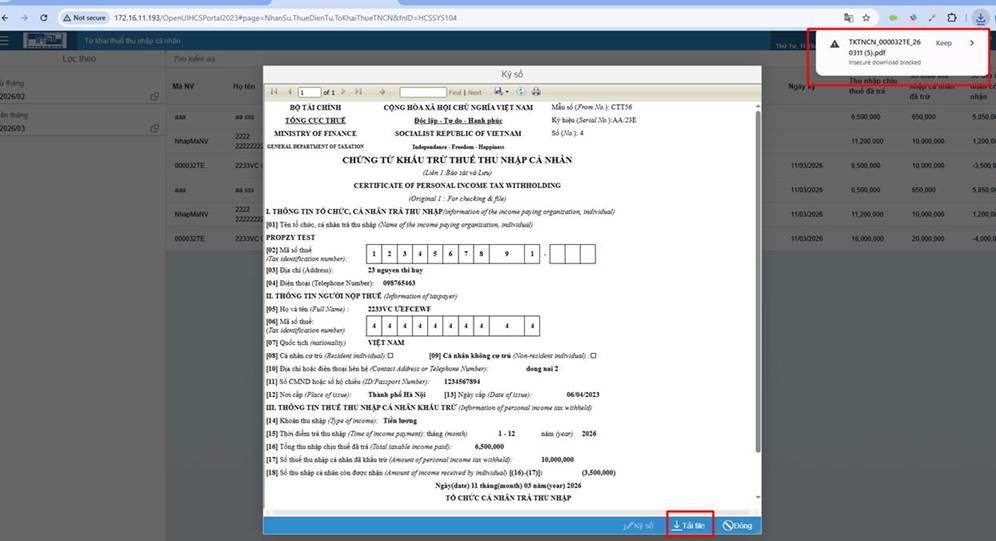Image resolution: width=996 pixels, height=541 pixels.
Task: Open Chrome extensions puzzle icon
Action: 951,18
